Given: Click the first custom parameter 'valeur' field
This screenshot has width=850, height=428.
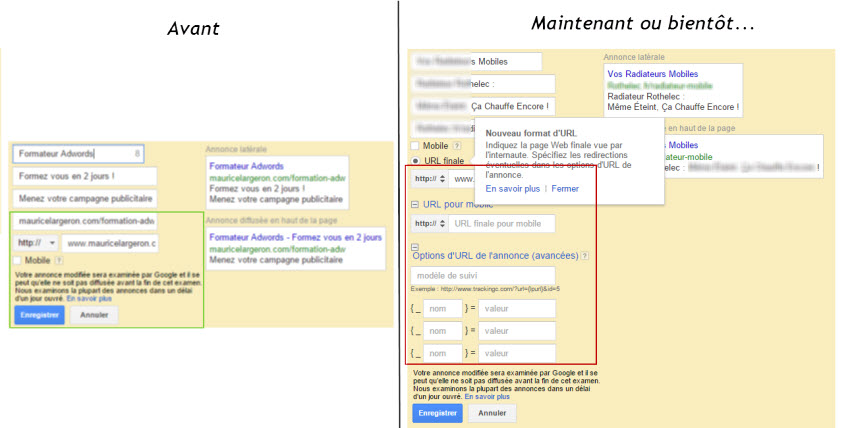Looking at the screenshot, I should pos(517,309).
